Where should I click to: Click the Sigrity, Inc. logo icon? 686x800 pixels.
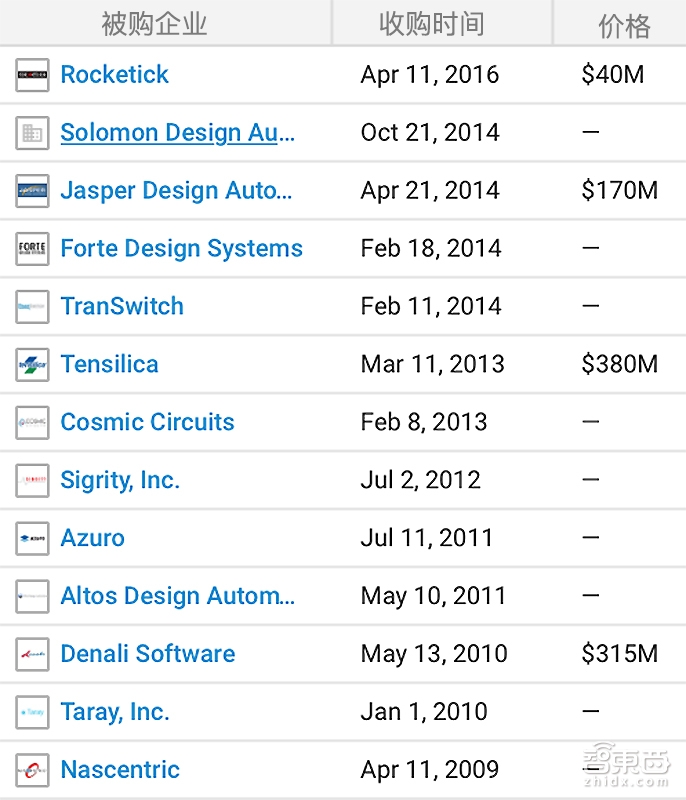point(32,480)
